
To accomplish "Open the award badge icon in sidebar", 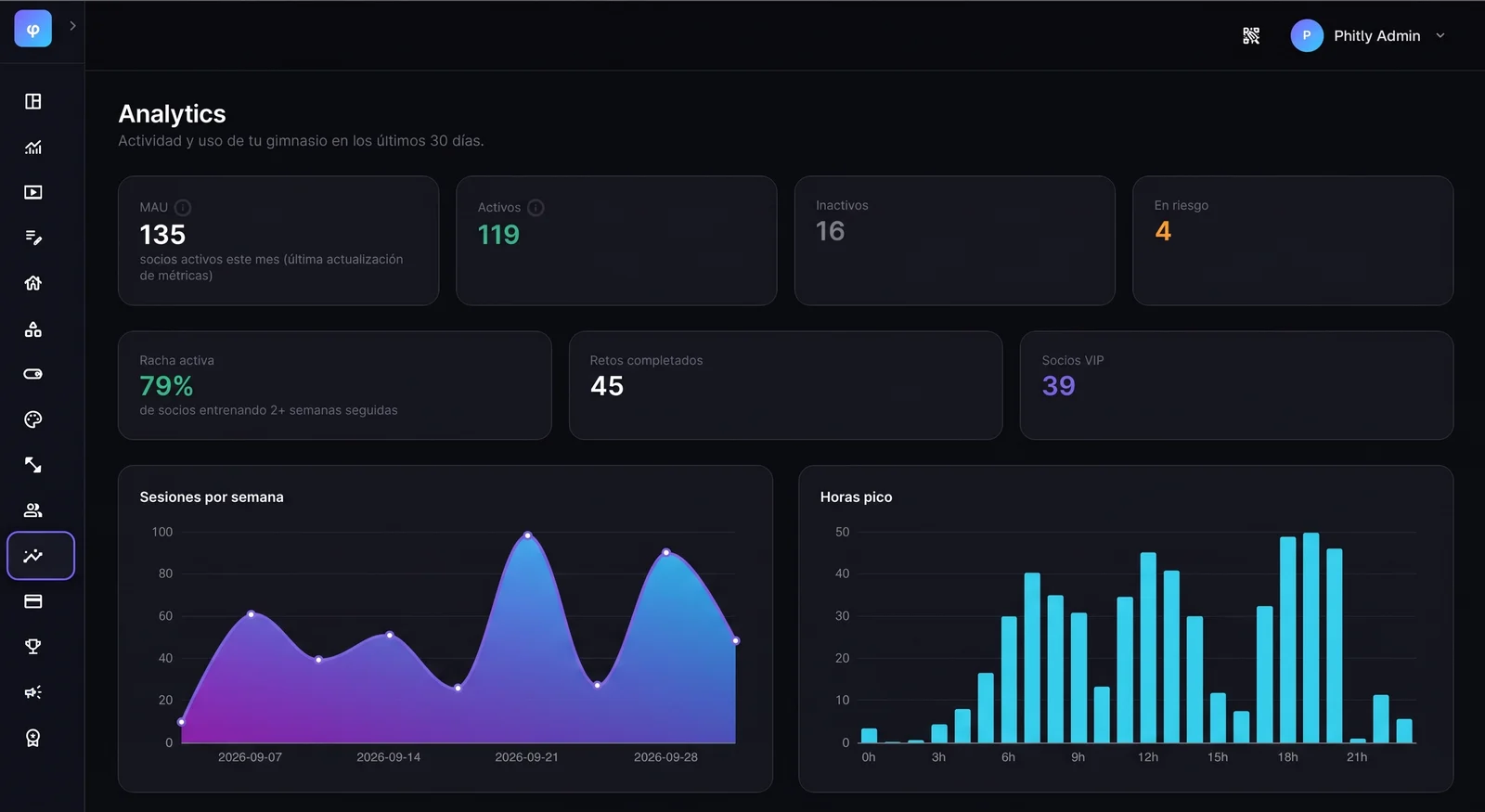I will pyautogui.click(x=33, y=738).
